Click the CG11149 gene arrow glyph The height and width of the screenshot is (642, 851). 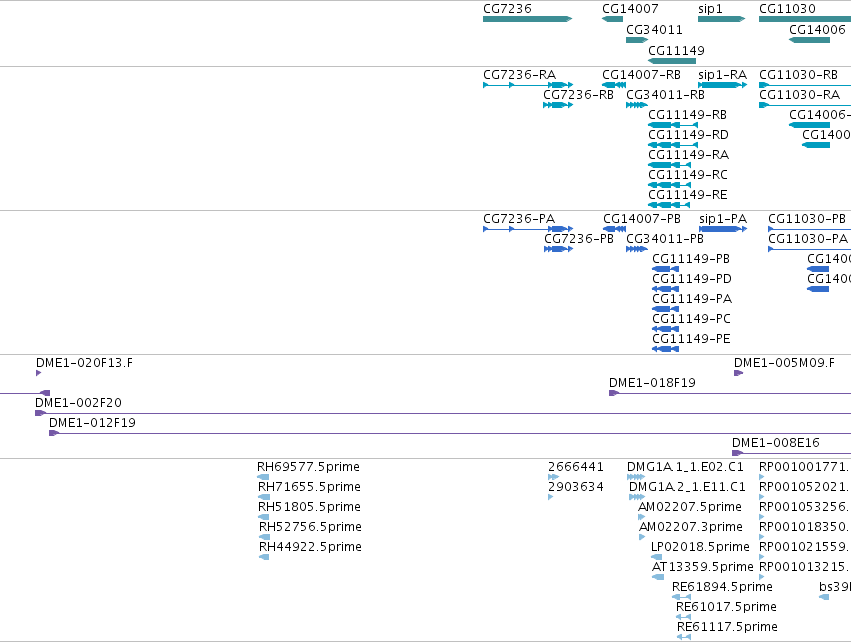[672, 61]
